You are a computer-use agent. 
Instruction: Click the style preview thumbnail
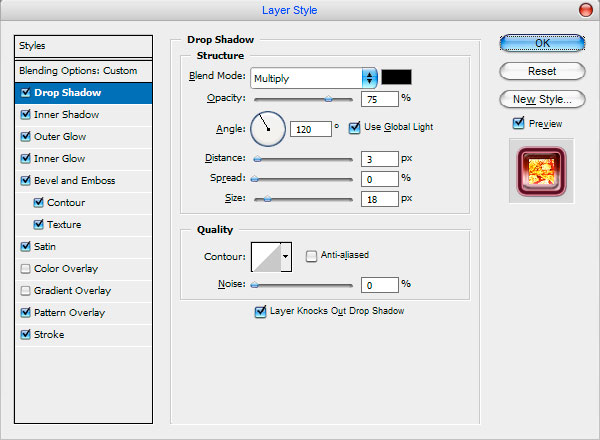(541, 171)
